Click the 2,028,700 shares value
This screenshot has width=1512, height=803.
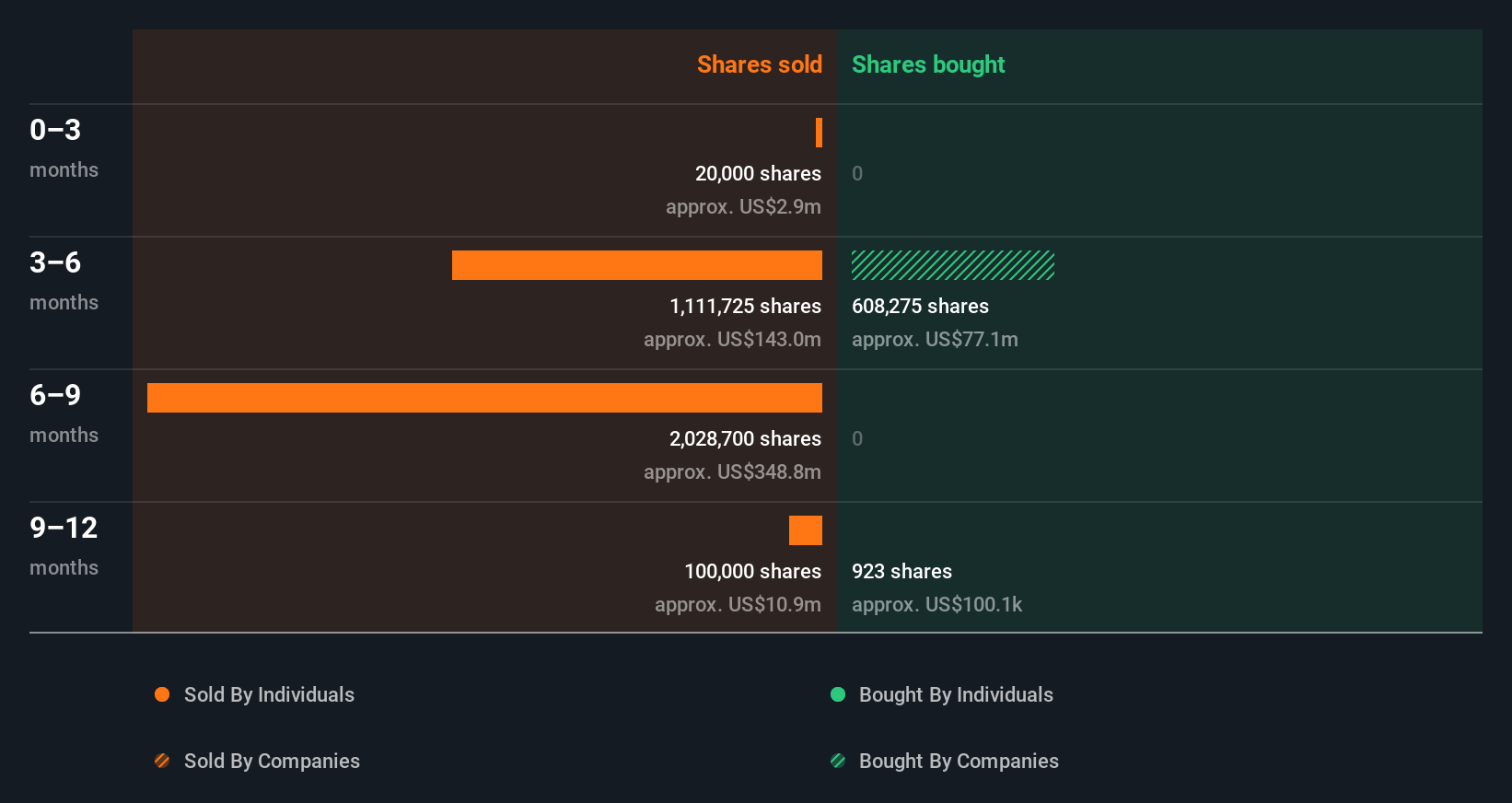pos(745,438)
